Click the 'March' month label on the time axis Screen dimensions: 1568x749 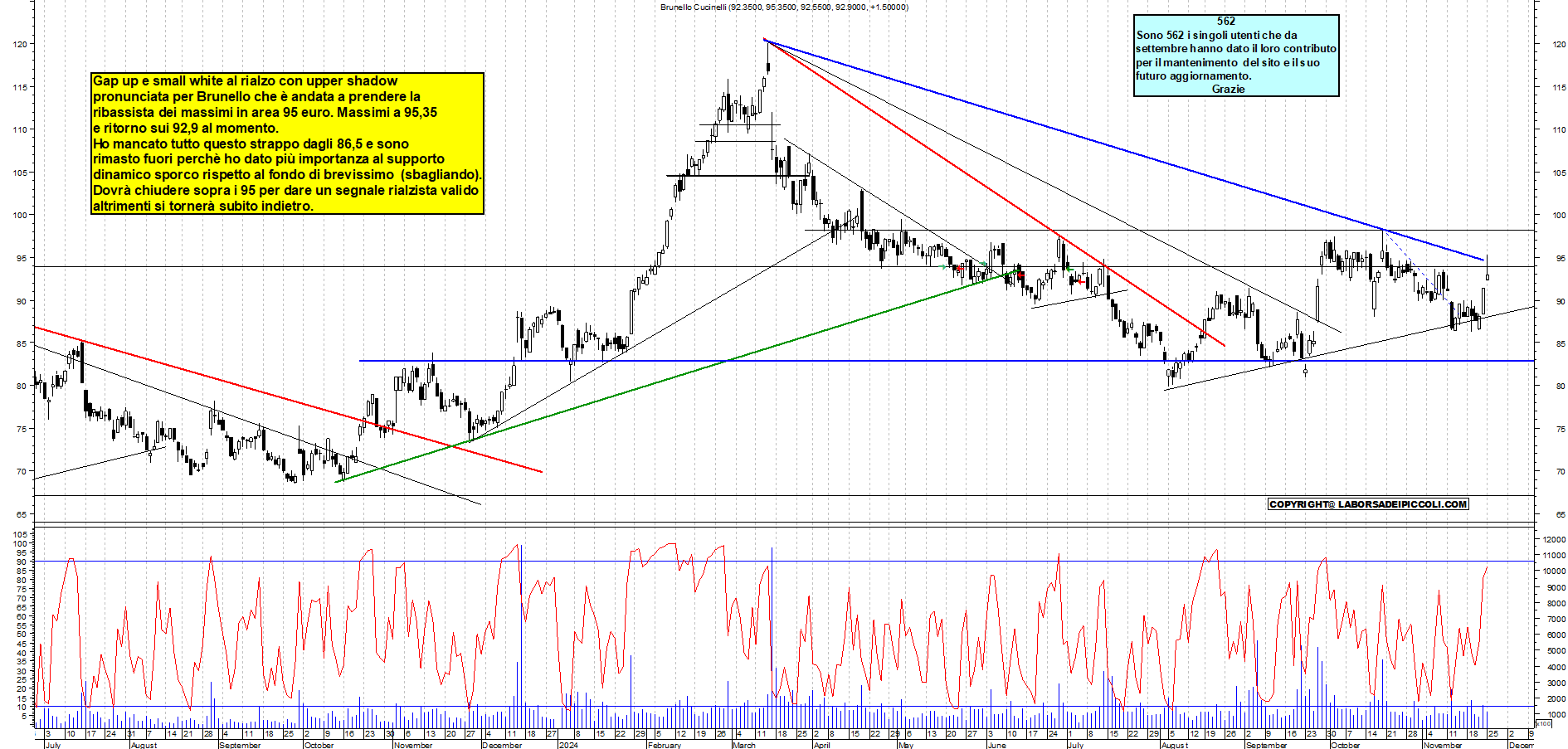[x=744, y=745]
